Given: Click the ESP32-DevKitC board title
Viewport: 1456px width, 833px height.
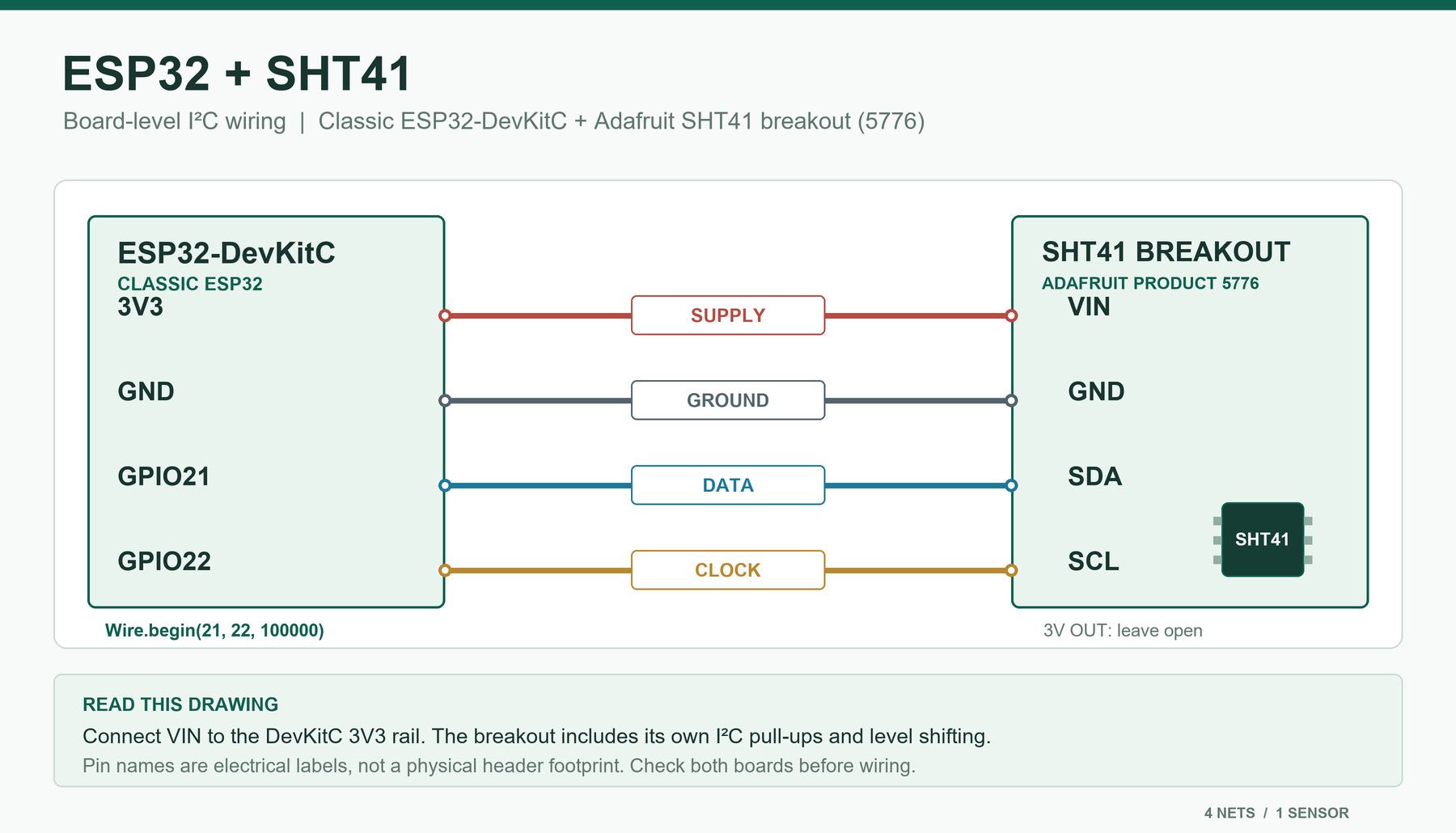Looking at the screenshot, I should (226, 253).
